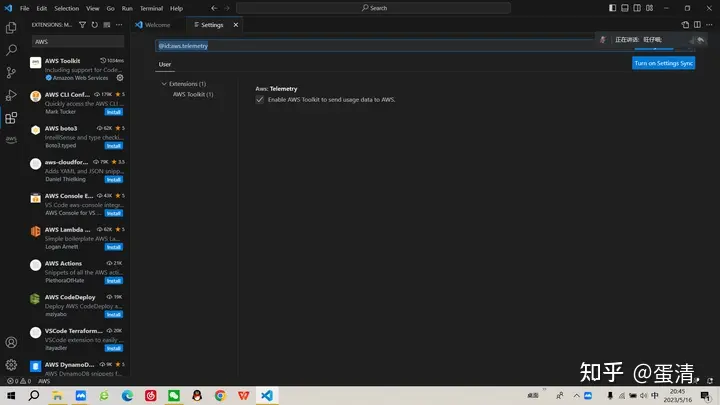
Task: Click the extensions search box with AWS
Action: (78, 42)
